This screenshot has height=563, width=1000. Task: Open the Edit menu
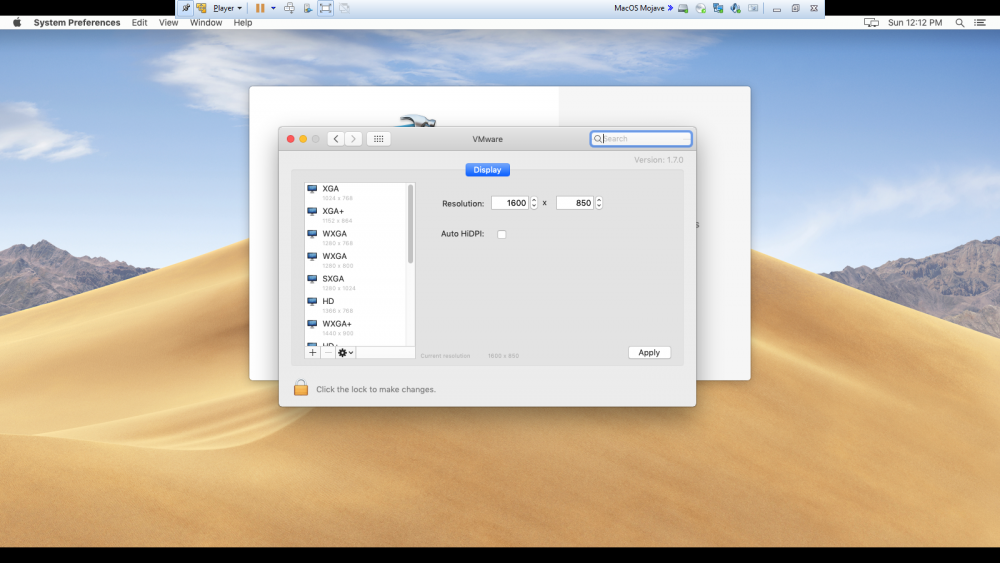pos(139,22)
